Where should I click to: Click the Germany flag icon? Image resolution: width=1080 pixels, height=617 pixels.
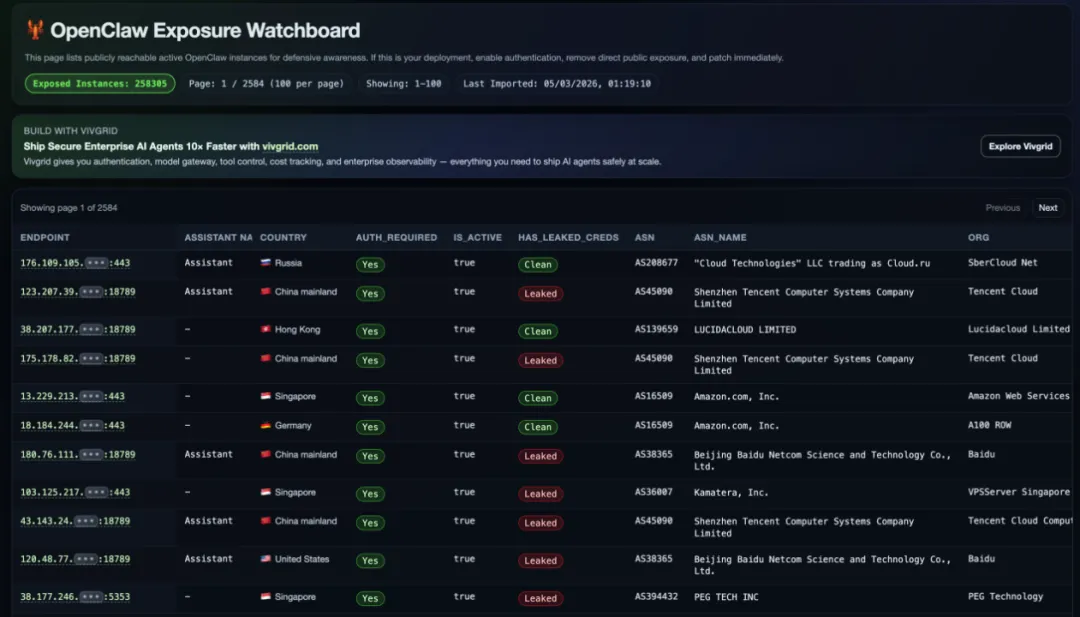point(265,426)
